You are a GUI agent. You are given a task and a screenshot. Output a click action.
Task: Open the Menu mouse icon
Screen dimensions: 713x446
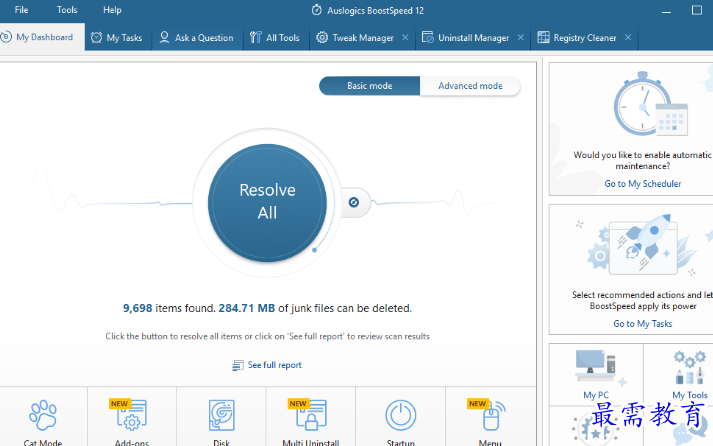[493, 415]
